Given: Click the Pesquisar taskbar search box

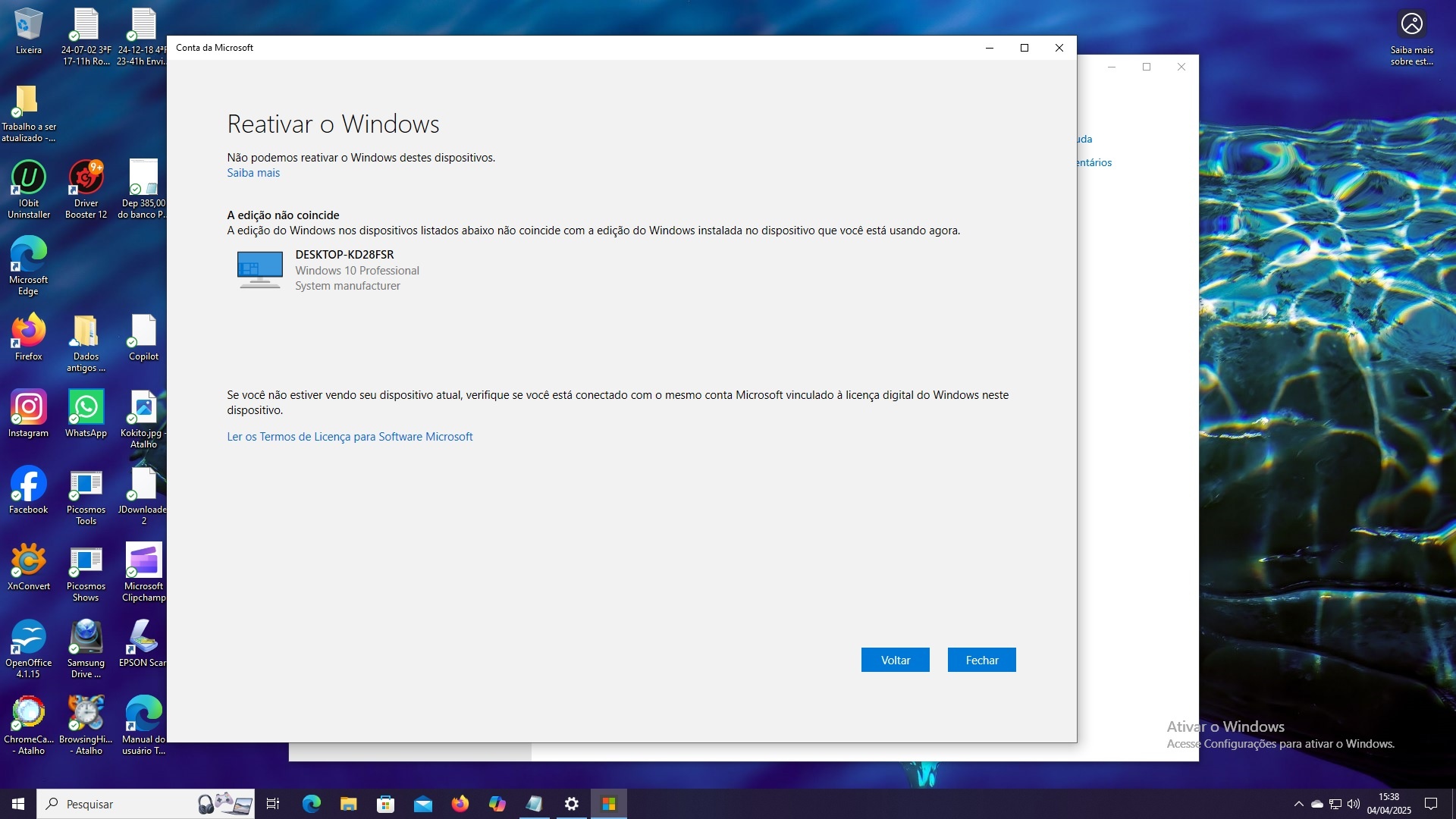Looking at the screenshot, I should coord(146,804).
